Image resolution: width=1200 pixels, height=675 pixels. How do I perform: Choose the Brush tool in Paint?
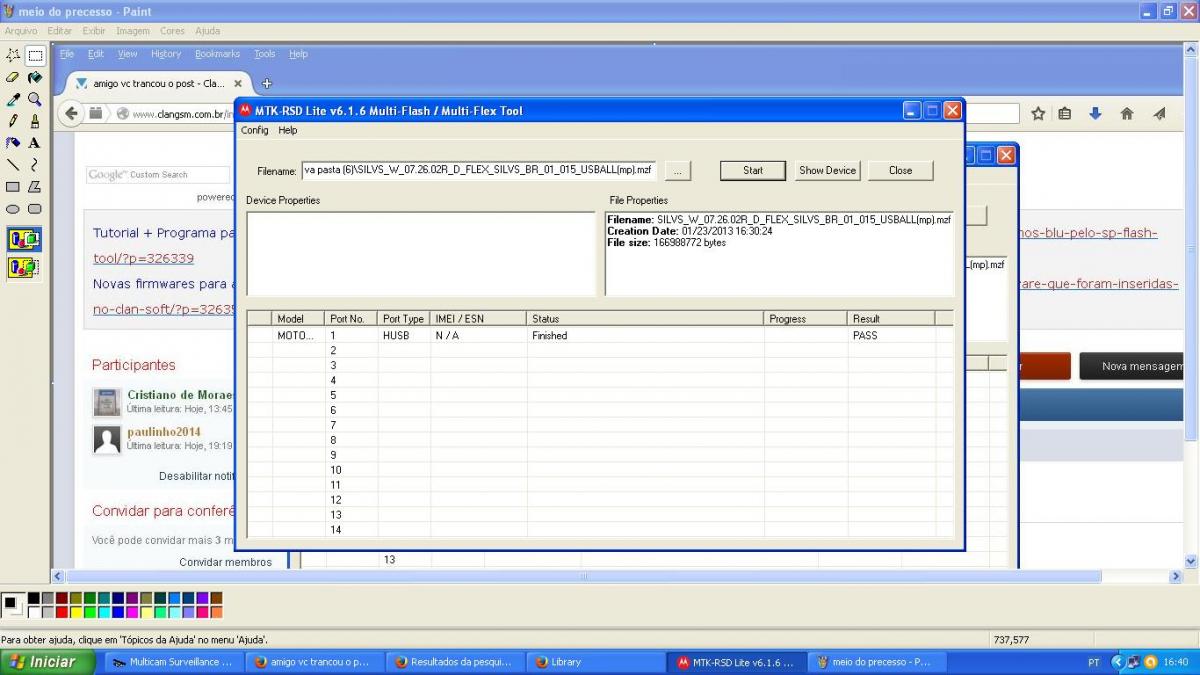click(34, 121)
